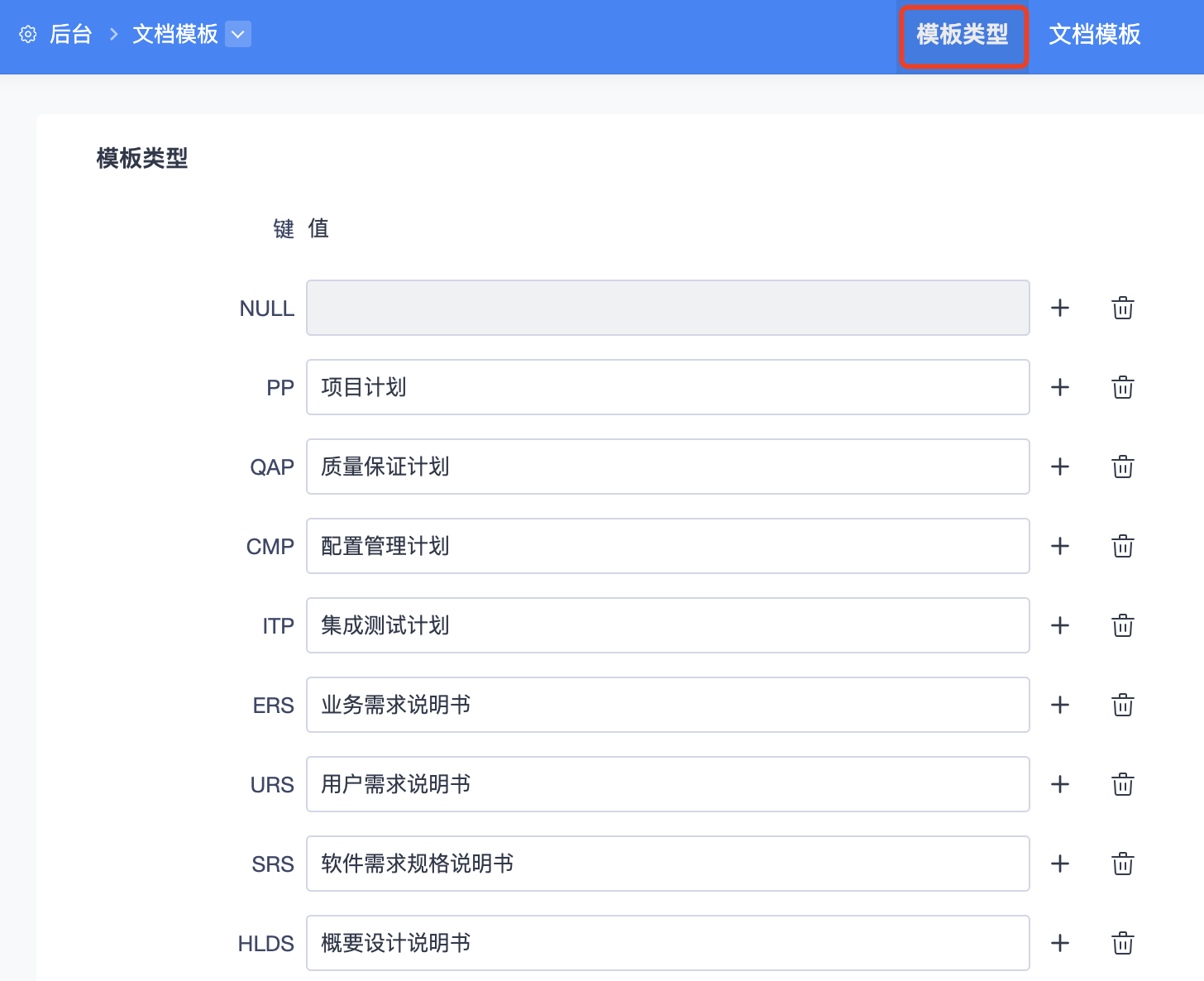Delete the QAP 质量保证计划 row
This screenshot has width=1204, height=981.
(x=1122, y=467)
